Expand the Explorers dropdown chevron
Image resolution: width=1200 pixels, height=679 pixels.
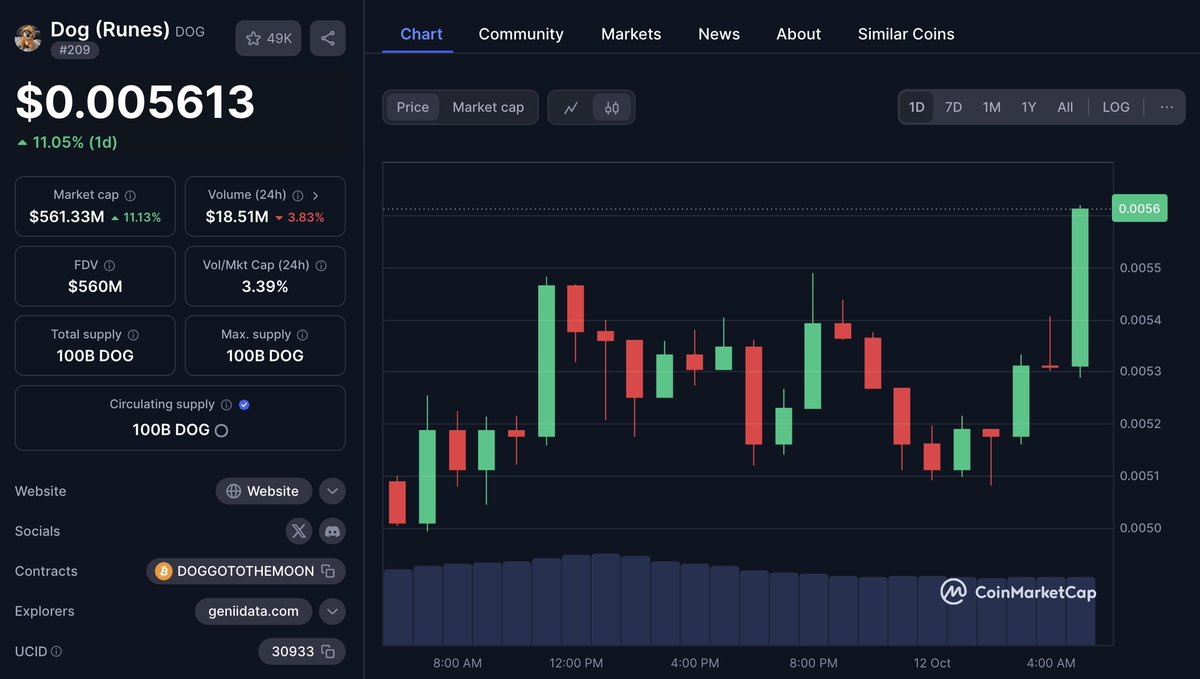pyautogui.click(x=333, y=611)
